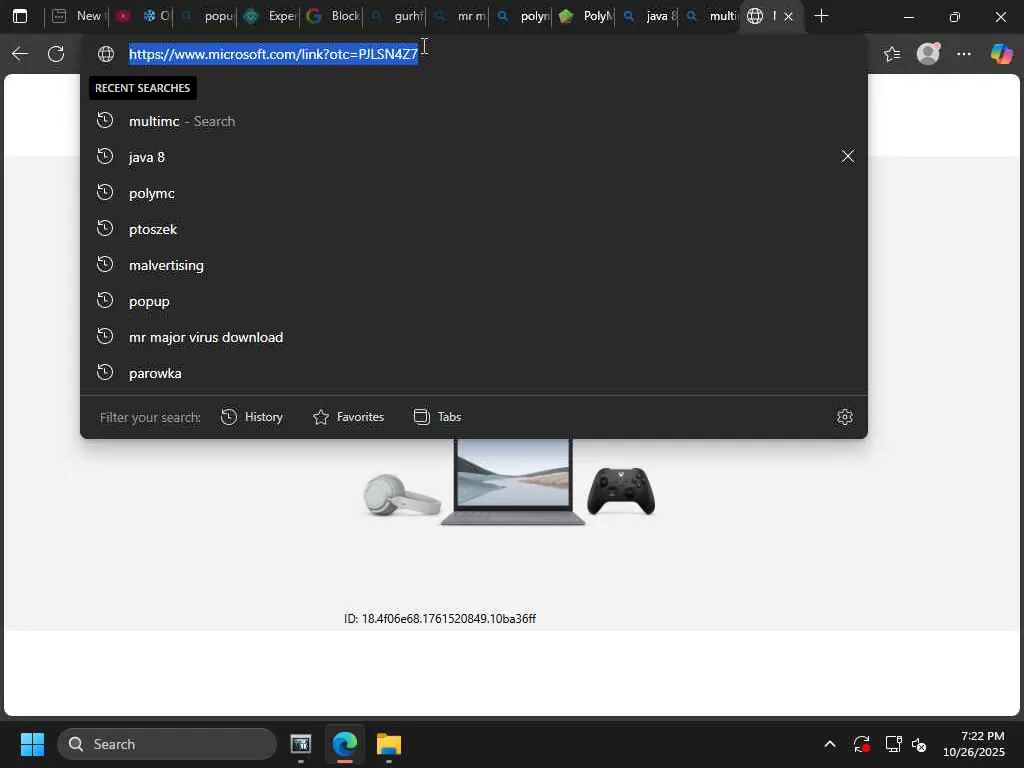
Task: Select the 'multimc - Search' suggestion
Action: pyautogui.click(x=473, y=121)
